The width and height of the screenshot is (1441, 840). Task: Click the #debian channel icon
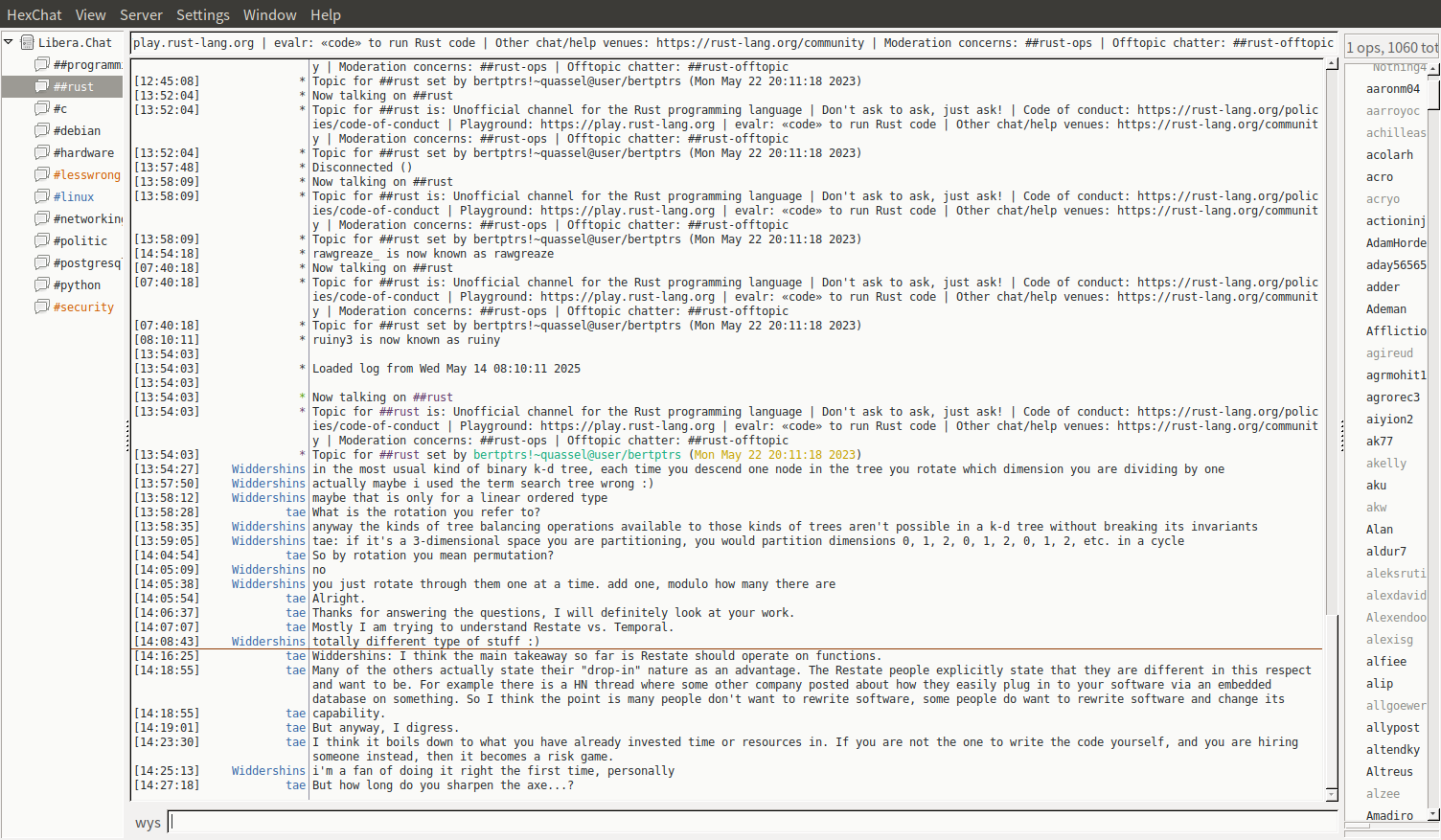point(42,130)
